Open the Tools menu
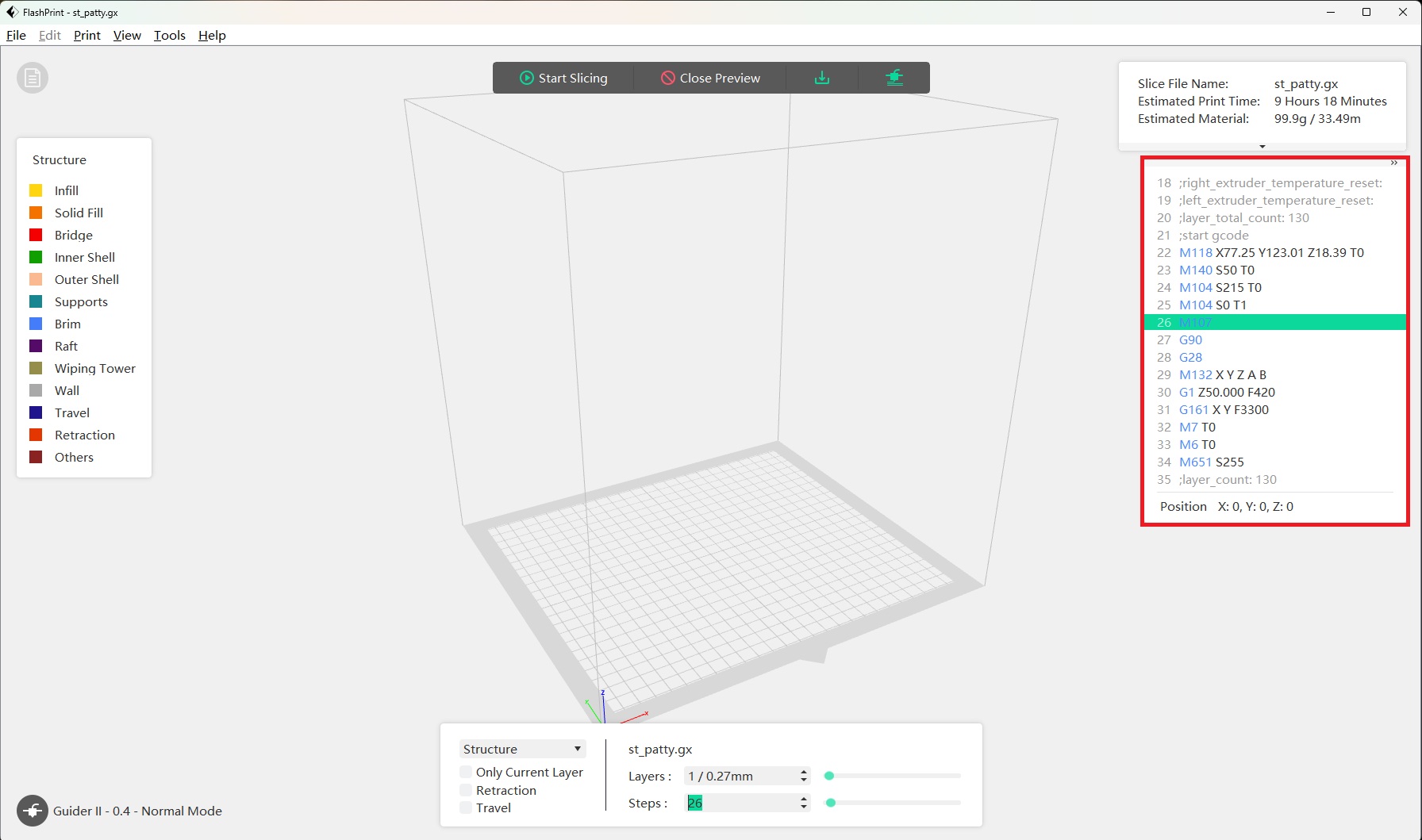1422x840 pixels. [x=169, y=35]
